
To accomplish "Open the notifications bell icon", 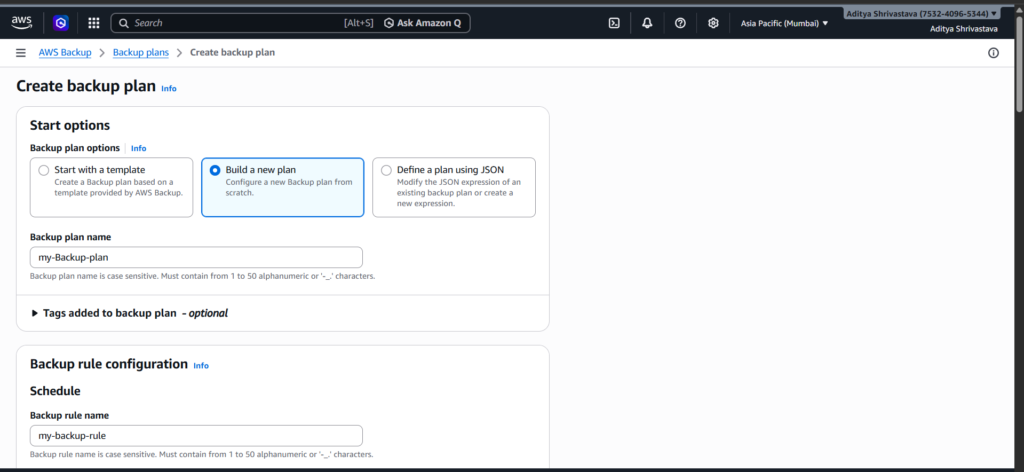I will (x=647, y=22).
